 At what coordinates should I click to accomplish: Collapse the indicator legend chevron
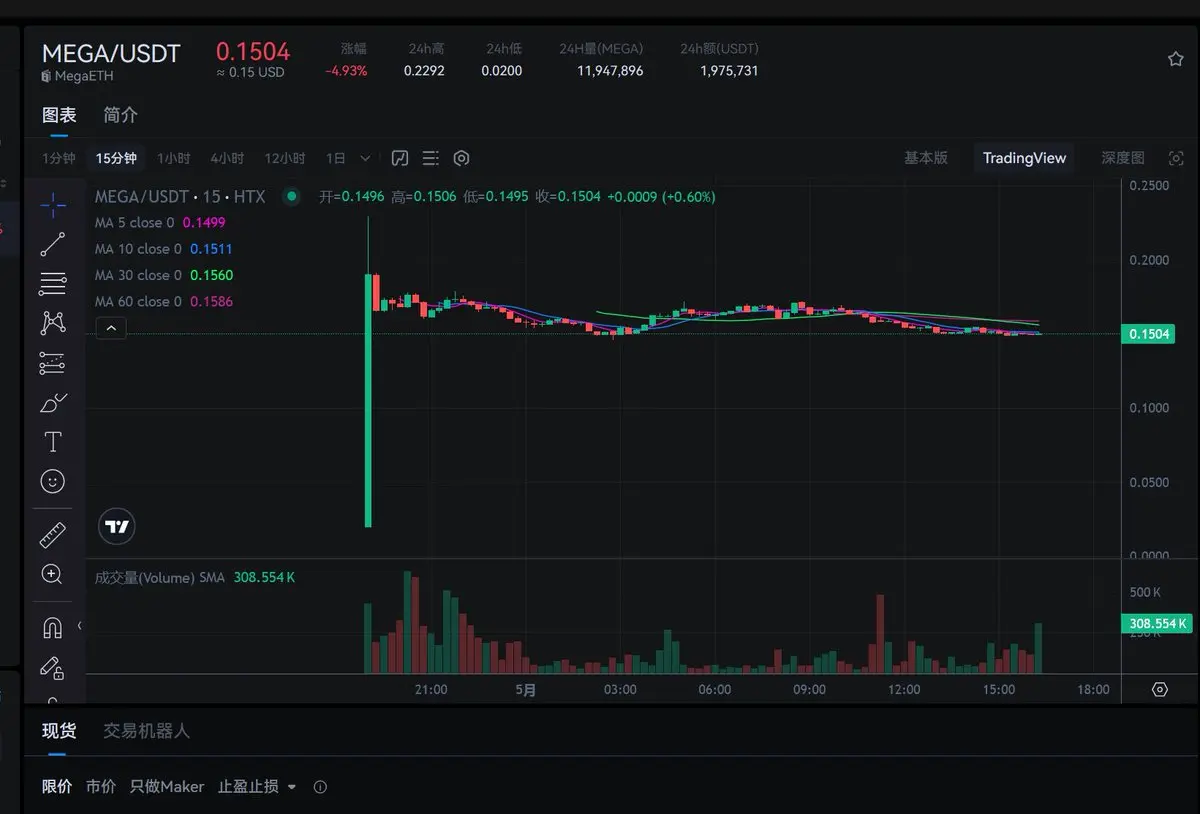[x=111, y=327]
